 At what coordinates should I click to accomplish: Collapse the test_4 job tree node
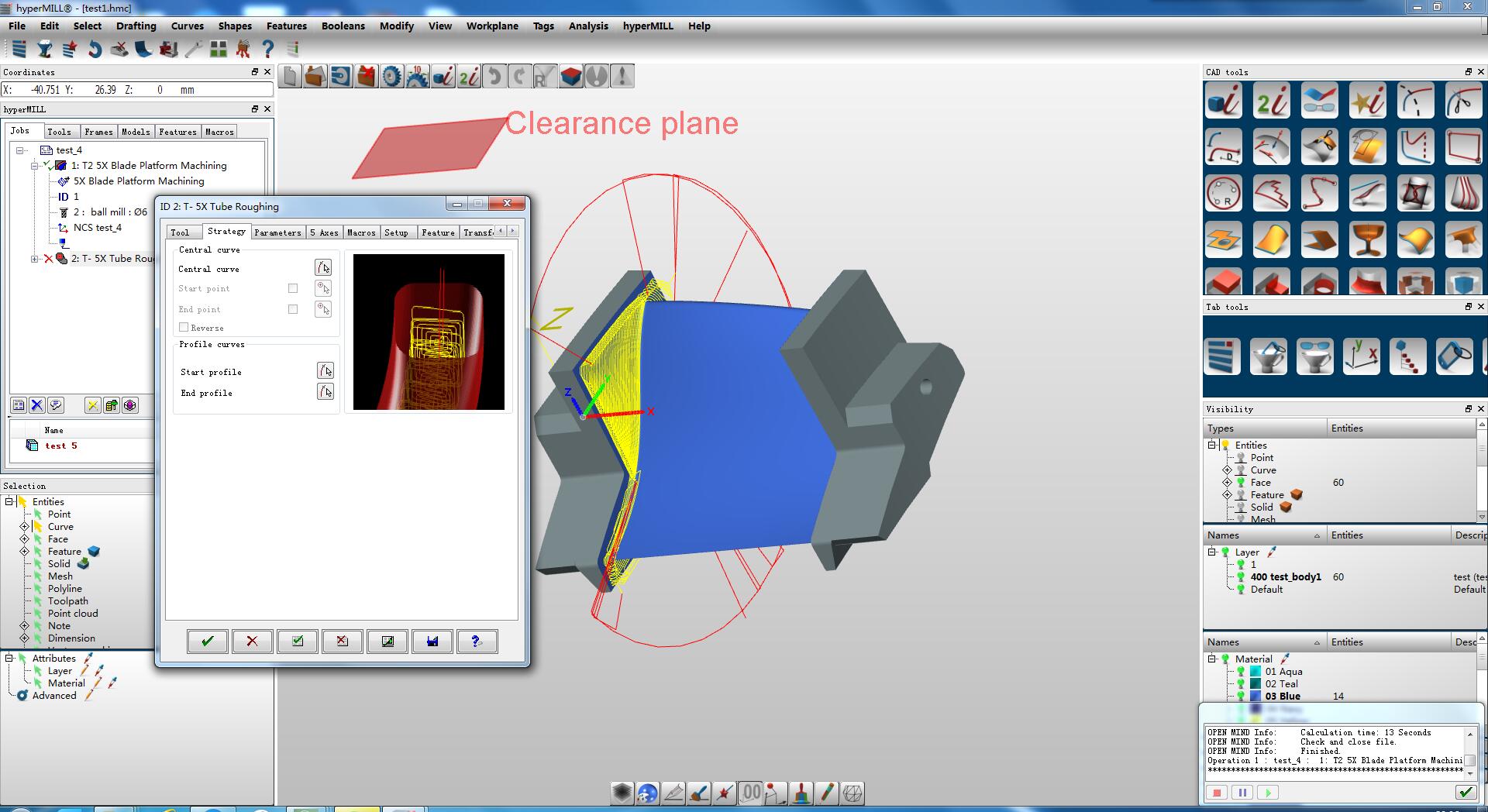pos(21,150)
